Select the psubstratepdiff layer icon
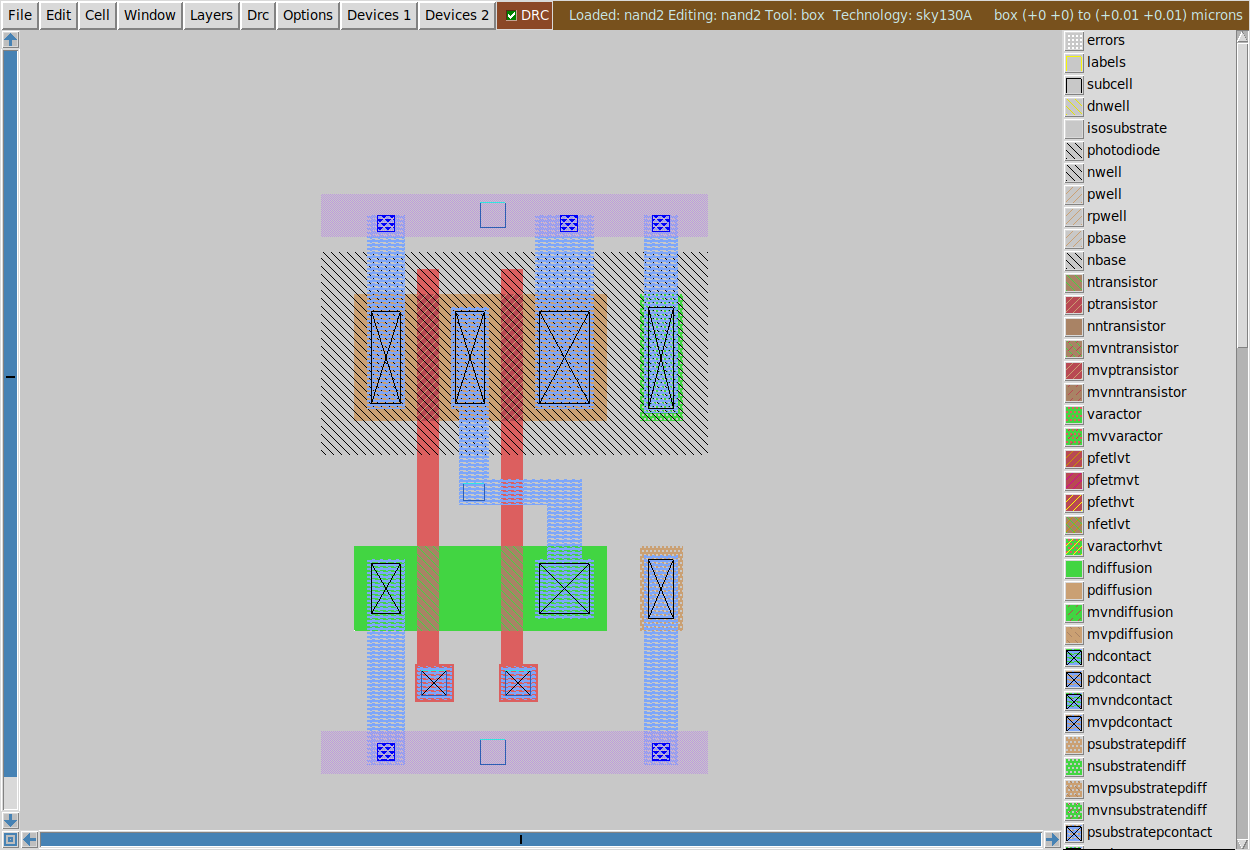This screenshot has height=850, width=1250. pos(1074,745)
